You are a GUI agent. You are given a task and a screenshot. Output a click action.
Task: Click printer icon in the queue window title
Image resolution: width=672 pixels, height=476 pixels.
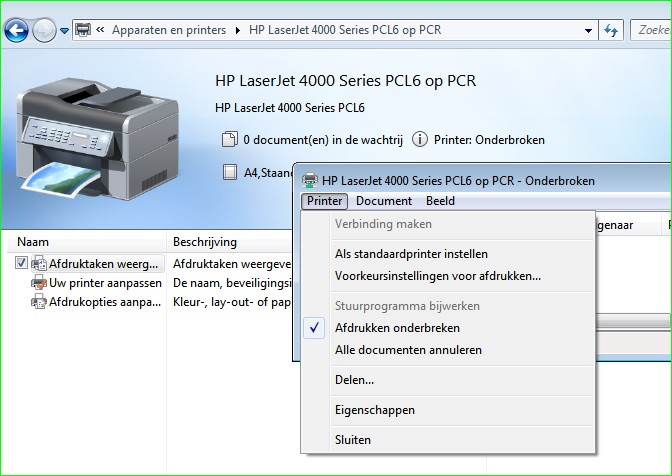(x=310, y=180)
